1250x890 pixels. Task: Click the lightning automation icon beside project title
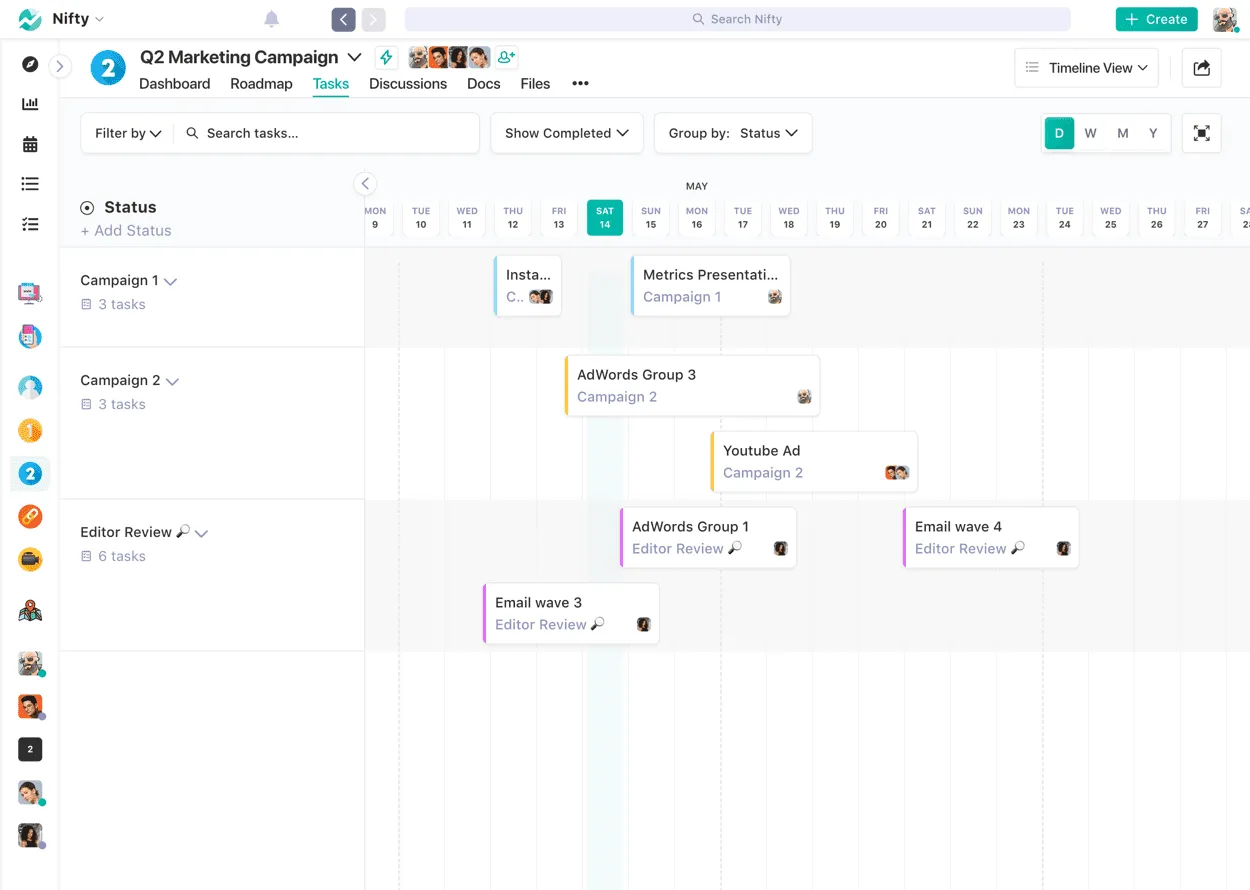[x=386, y=57]
